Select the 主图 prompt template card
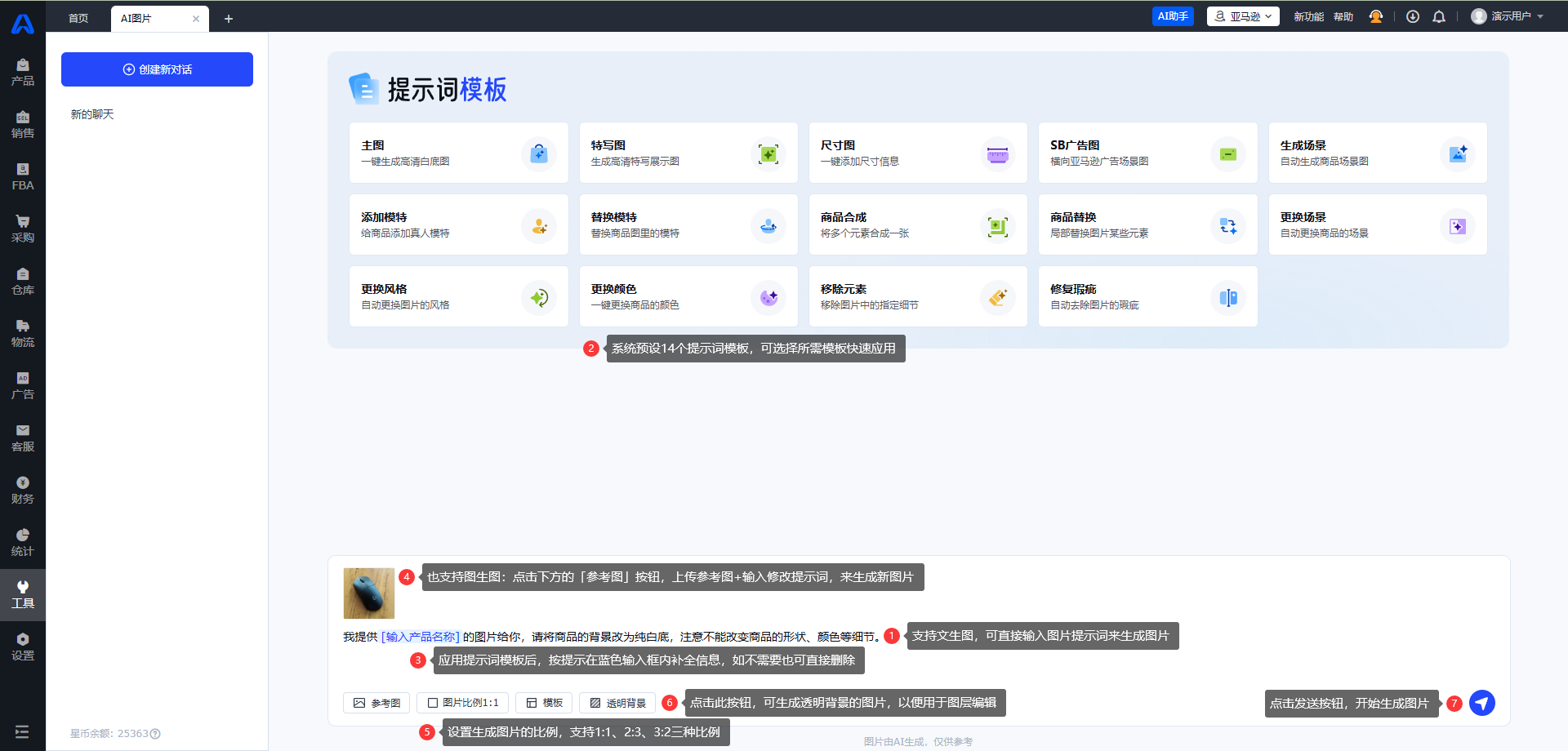Screen dimensions: 1568x751 [458, 153]
